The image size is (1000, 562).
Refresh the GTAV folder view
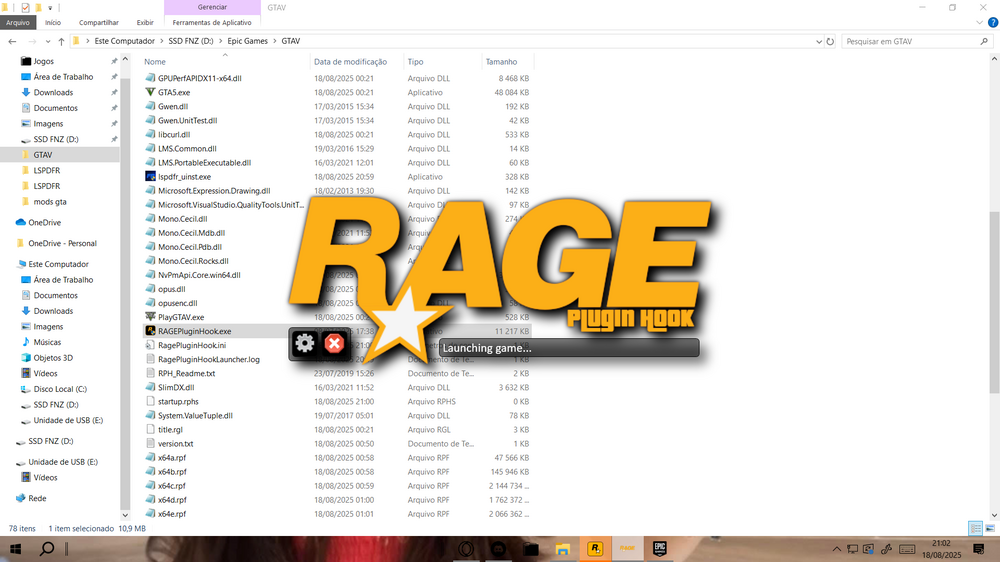pyautogui.click(x=830, y=41)
